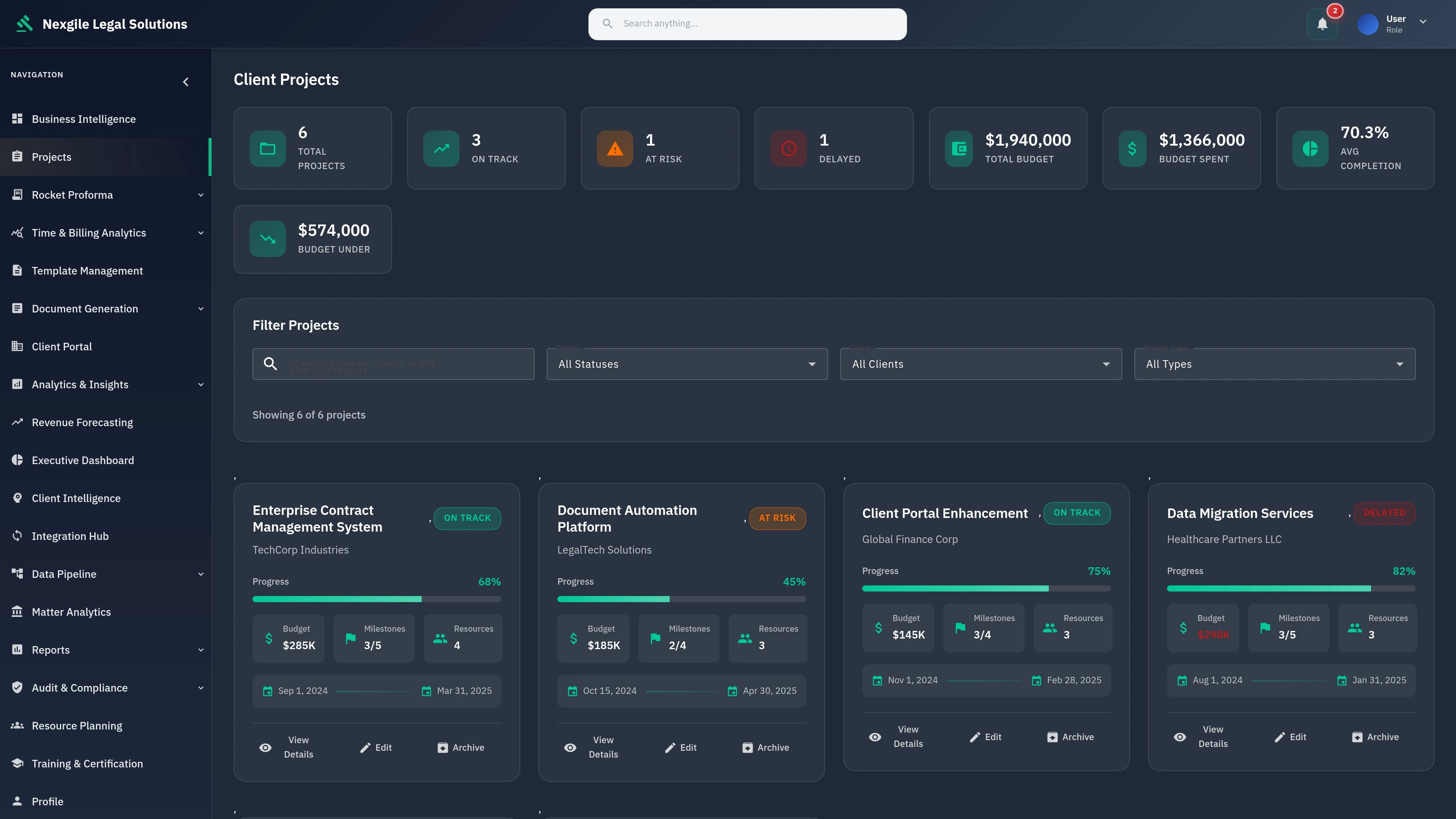The height and width of the screenshot is (819, 1456).
Task: Open the Executive Dashboard sidebar icon
Action: [x=17, y=460]
